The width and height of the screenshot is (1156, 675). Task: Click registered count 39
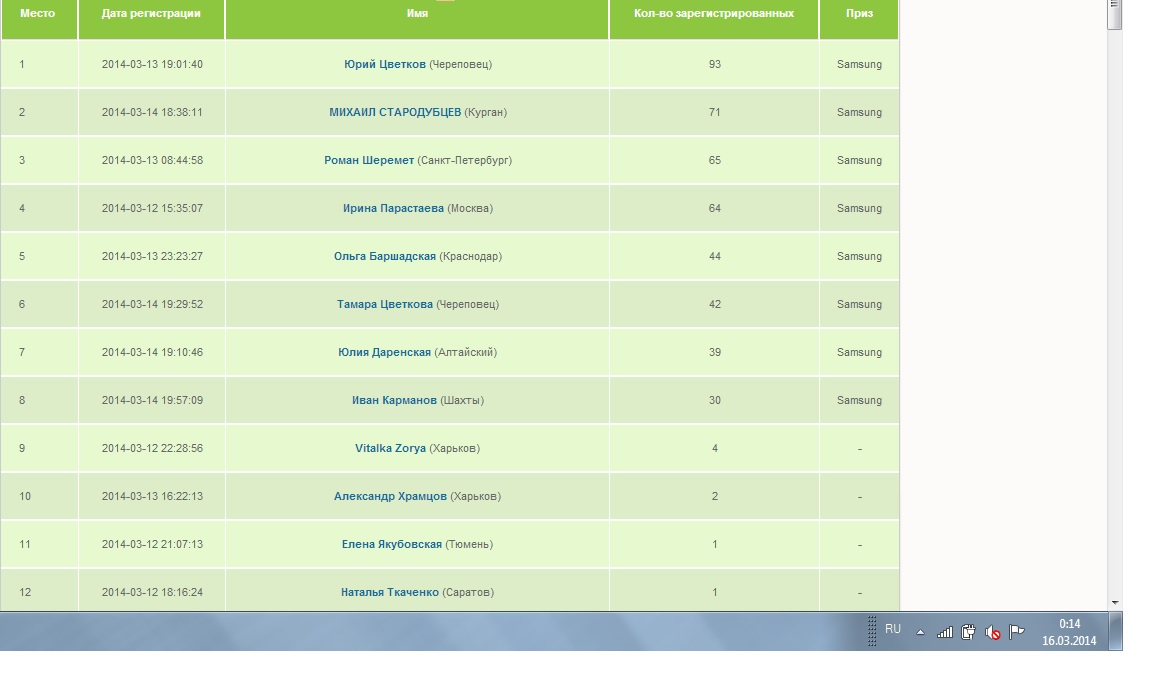point(714,352)
